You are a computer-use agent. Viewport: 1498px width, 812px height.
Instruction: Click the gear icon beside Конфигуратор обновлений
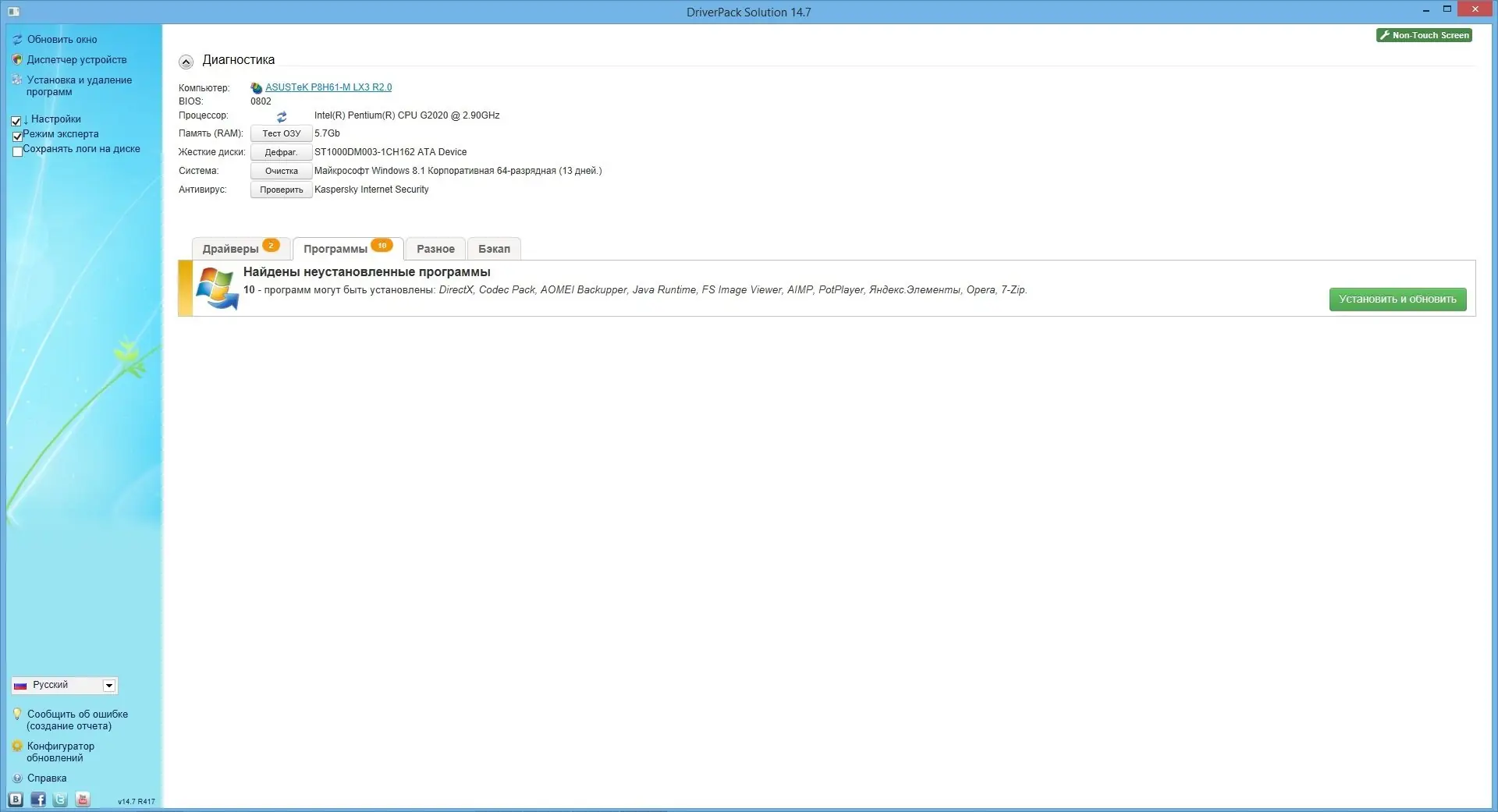(17, 746)
